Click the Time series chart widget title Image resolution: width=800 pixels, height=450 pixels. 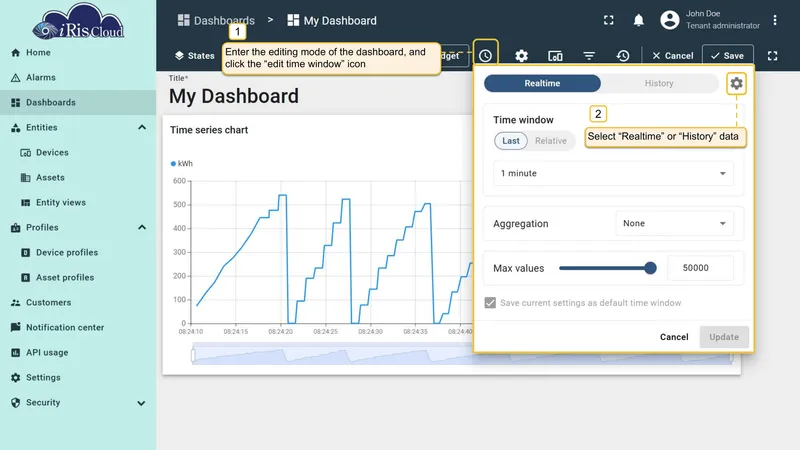click(x=209, y=130)
